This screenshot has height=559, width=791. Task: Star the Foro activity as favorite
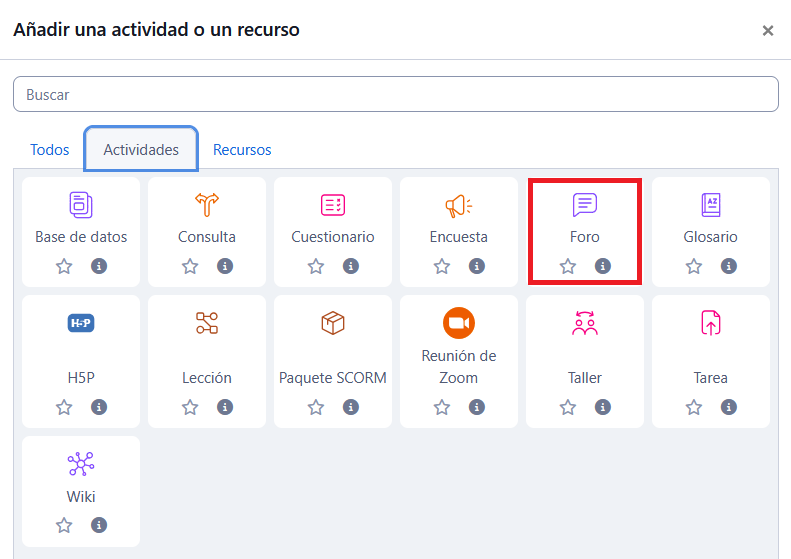[568, 266]
